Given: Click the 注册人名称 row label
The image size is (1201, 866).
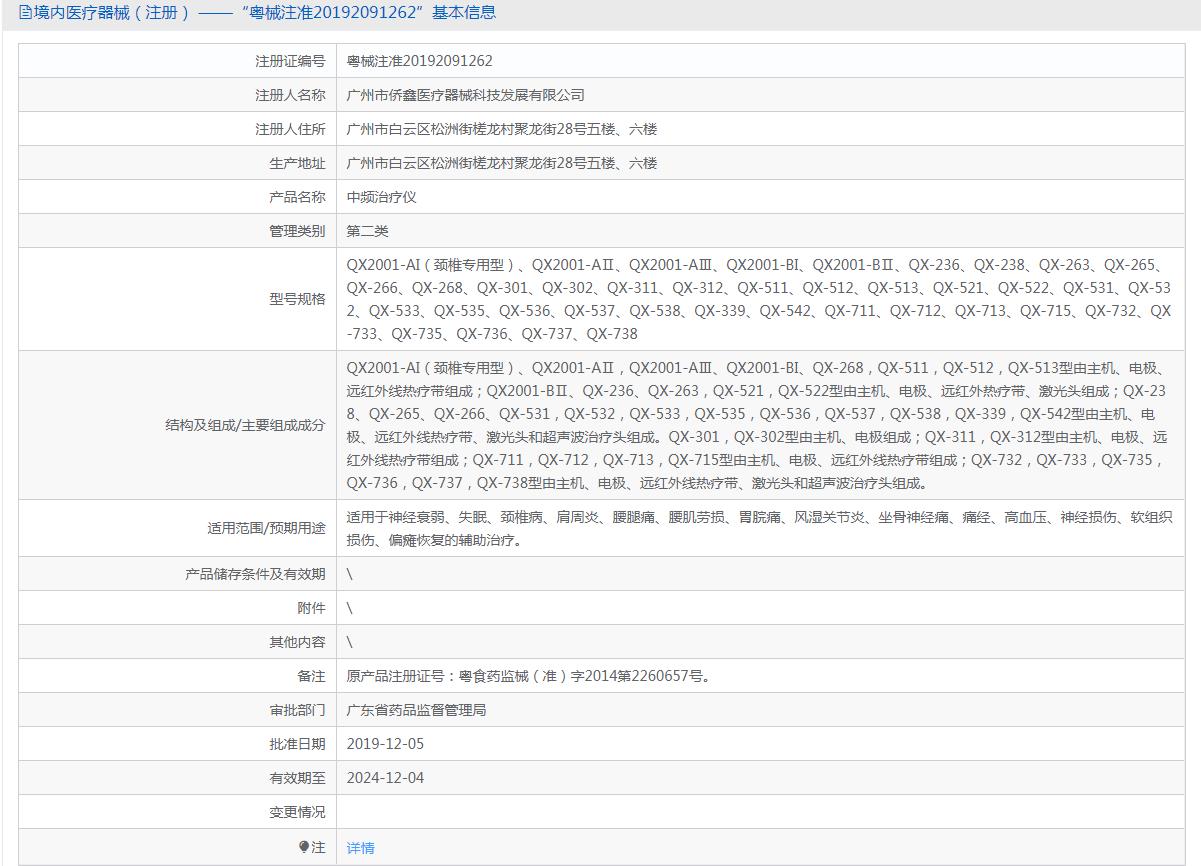Looking at the screenshot, I should pyautogui.click(x=290, y=95).
